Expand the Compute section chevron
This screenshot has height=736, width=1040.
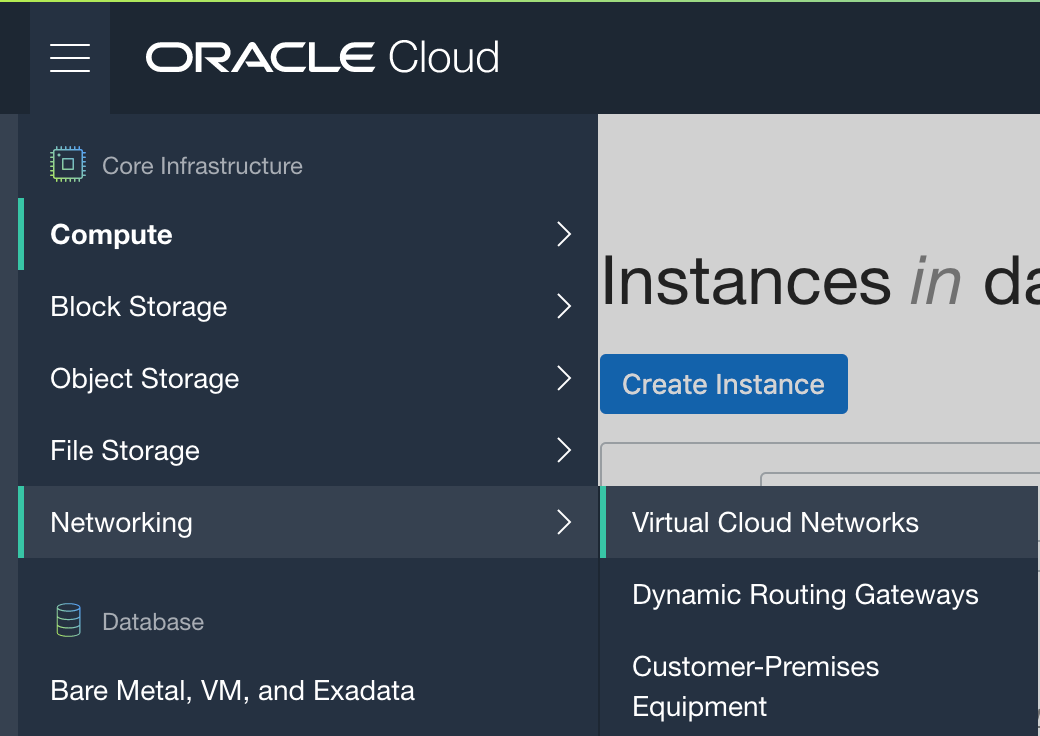564,235
